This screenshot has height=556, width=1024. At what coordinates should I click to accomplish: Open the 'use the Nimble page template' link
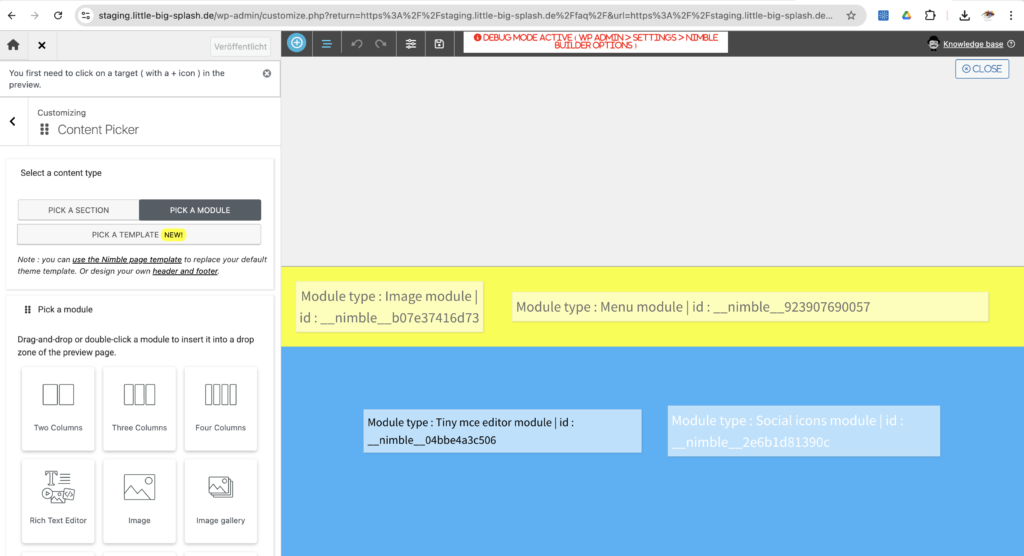tap(127, 259)
